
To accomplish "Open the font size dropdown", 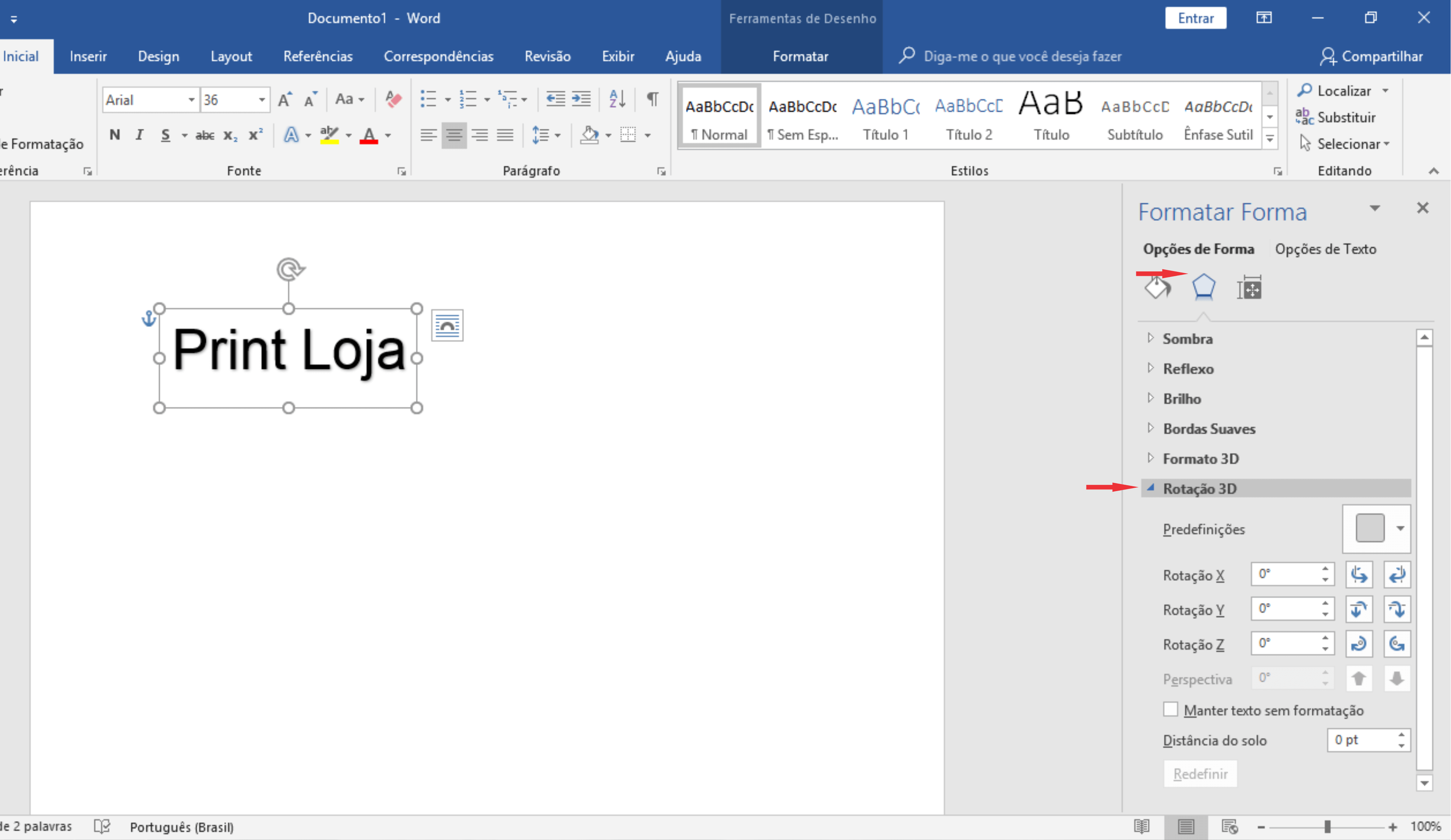I will 262,100.
